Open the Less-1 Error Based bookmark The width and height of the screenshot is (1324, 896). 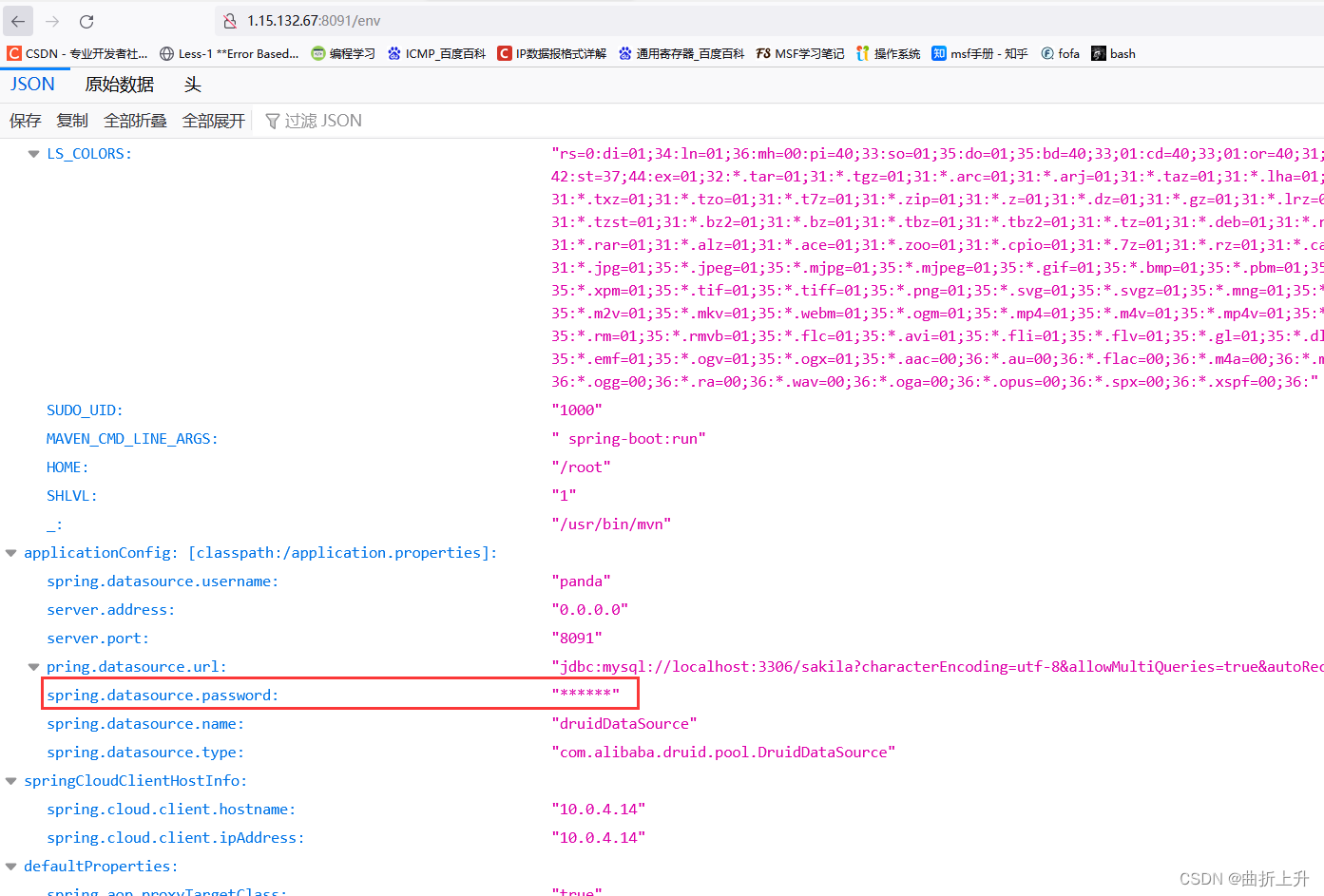coord(229,53)
